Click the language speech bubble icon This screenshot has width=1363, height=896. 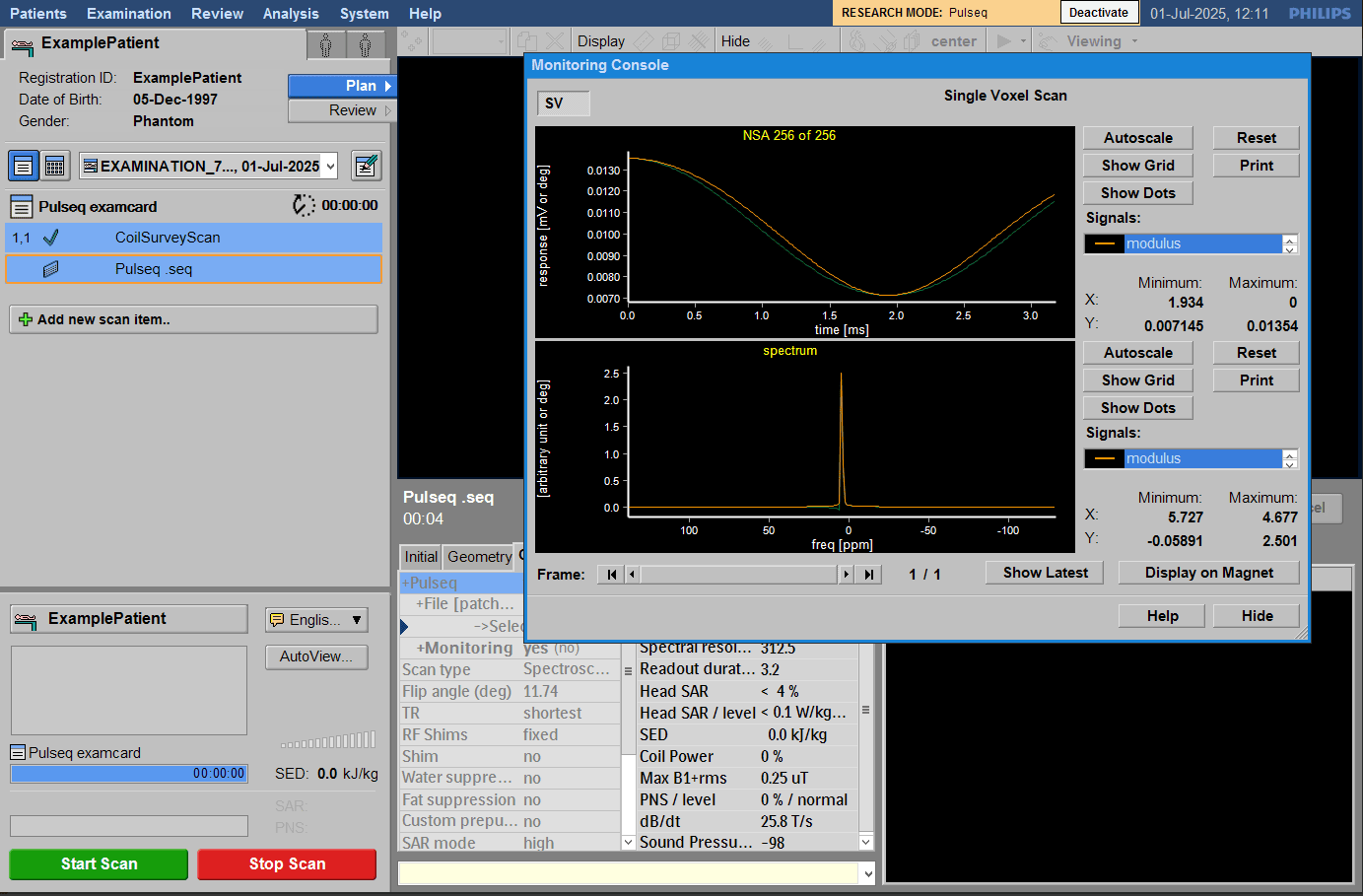pyautogui.click(x=277, y=620)
